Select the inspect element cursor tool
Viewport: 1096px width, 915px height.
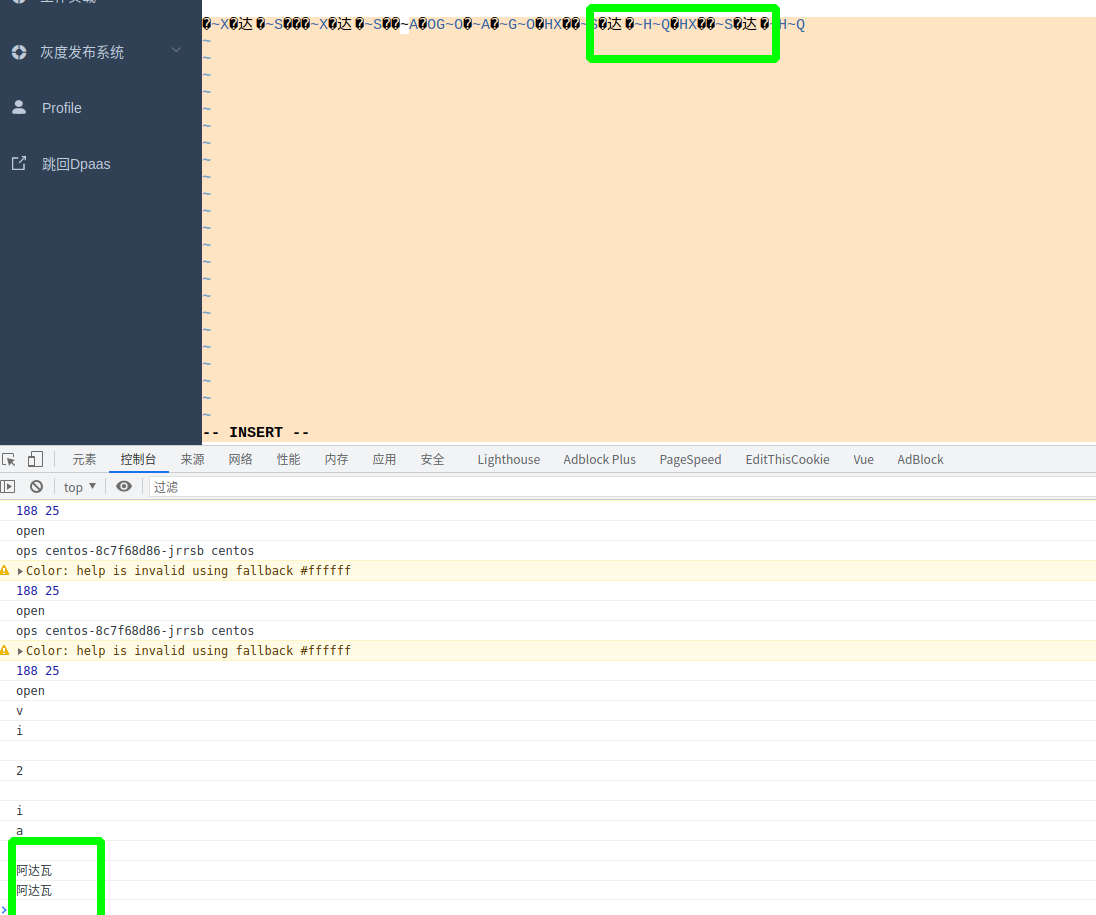click(11, 459)
